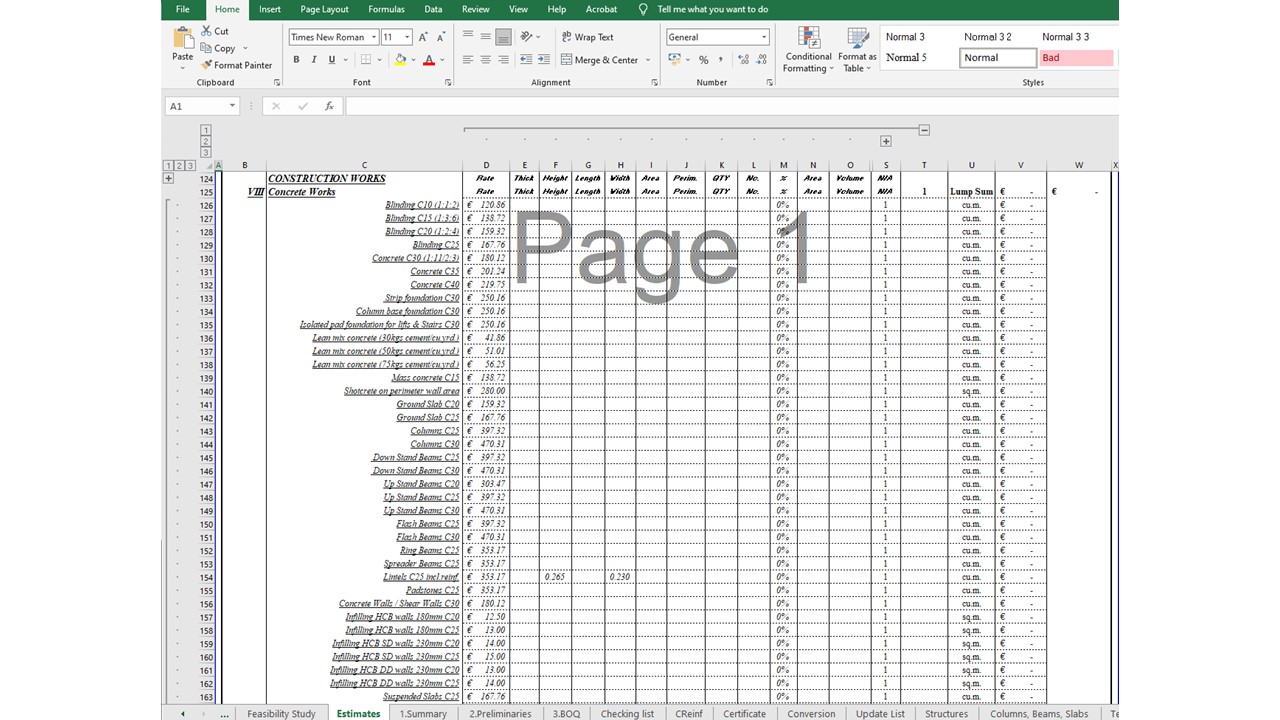The width and height of the screenshot is (1280, 720).
Task: Open the Formulas ribbon tab
Action: (x=386, y=9)
